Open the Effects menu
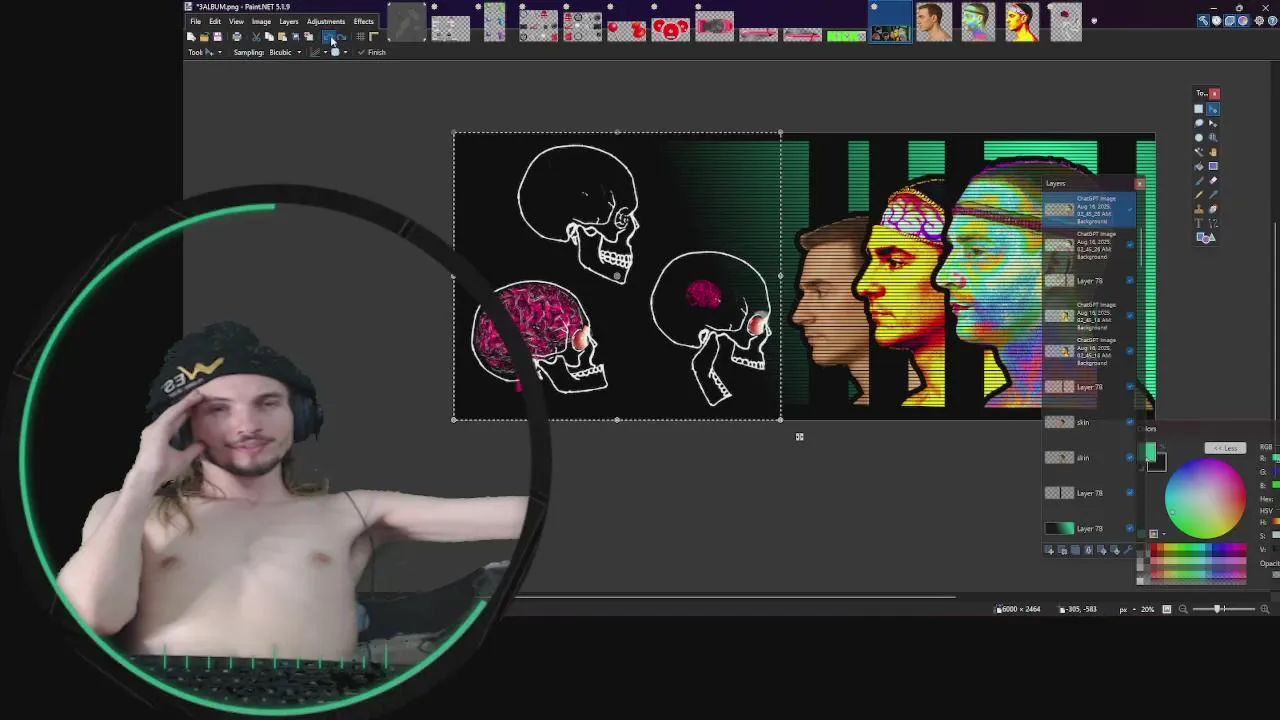 pyautogui.click(x=363, y=21)
